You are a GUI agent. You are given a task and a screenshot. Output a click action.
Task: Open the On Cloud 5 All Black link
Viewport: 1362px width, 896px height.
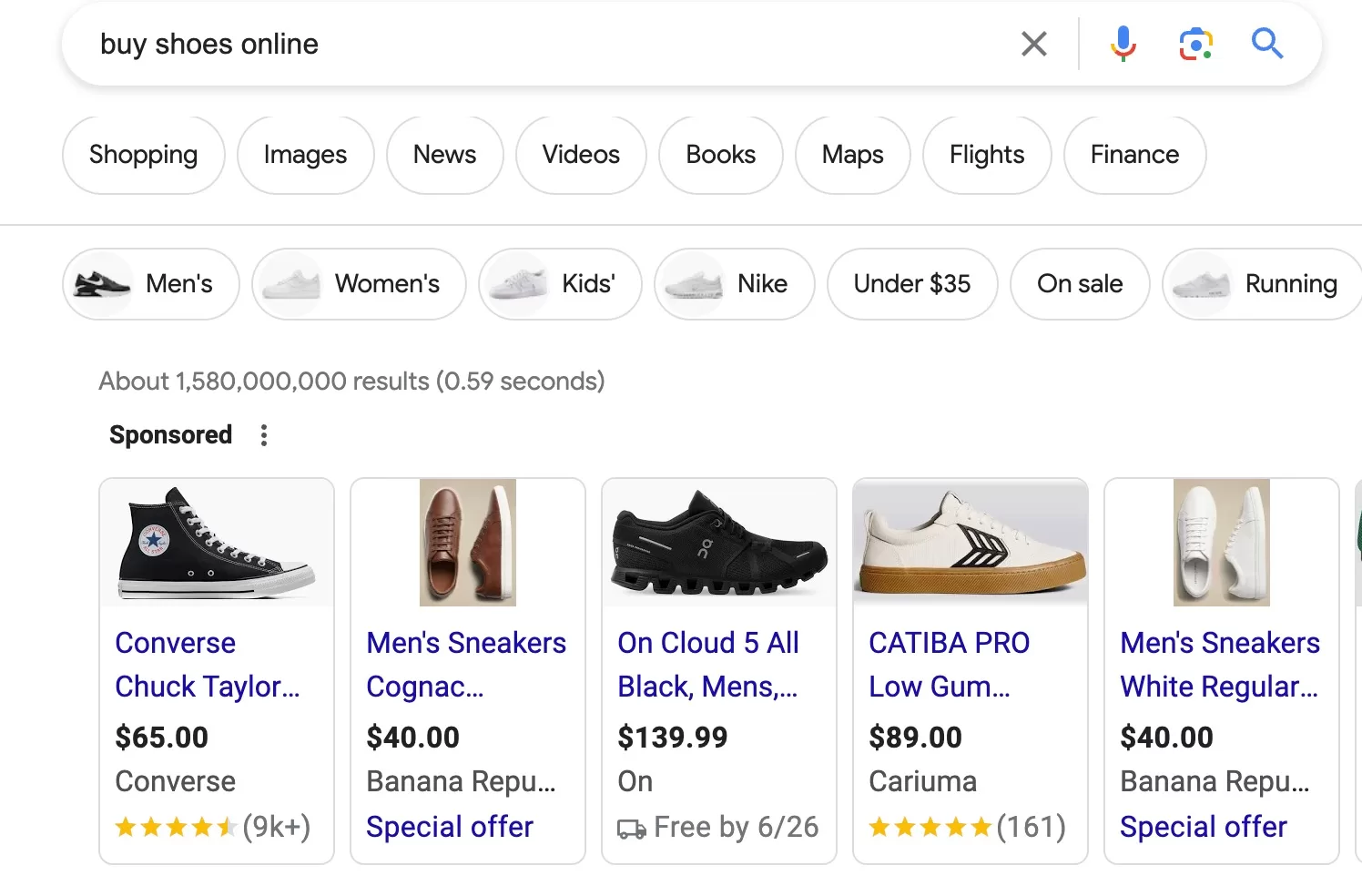click(x=708, y=665)
